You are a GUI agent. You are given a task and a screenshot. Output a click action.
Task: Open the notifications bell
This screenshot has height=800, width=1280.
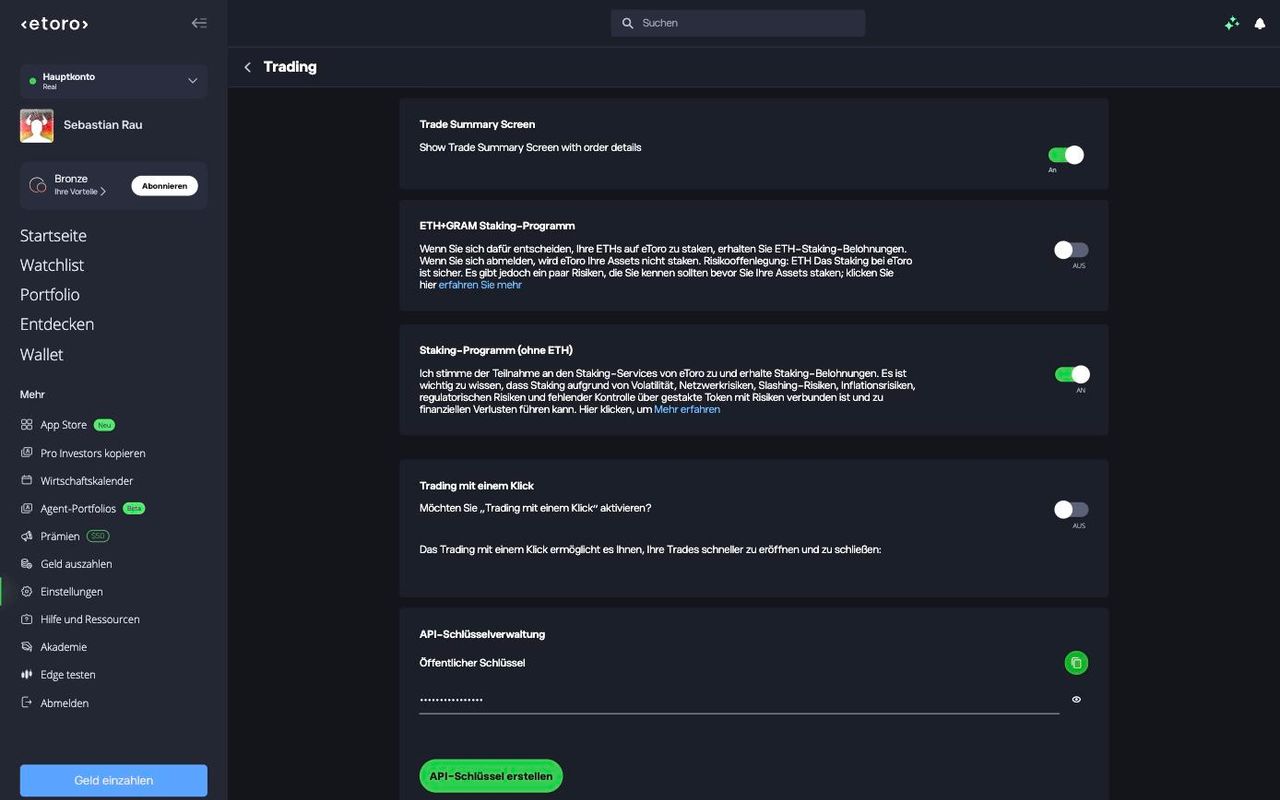click(x=1260, y=23)
